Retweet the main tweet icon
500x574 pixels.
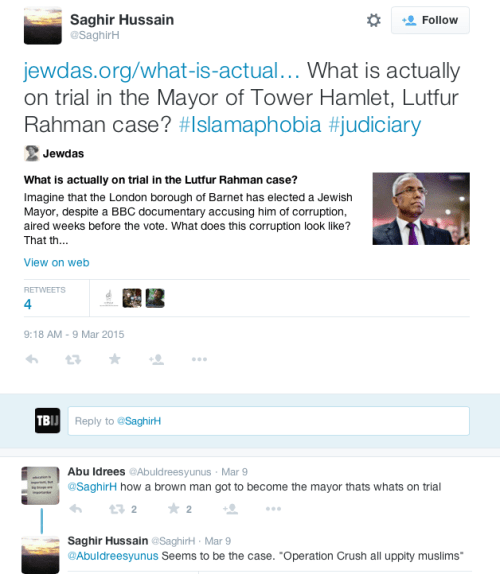[x=73, y=359]
